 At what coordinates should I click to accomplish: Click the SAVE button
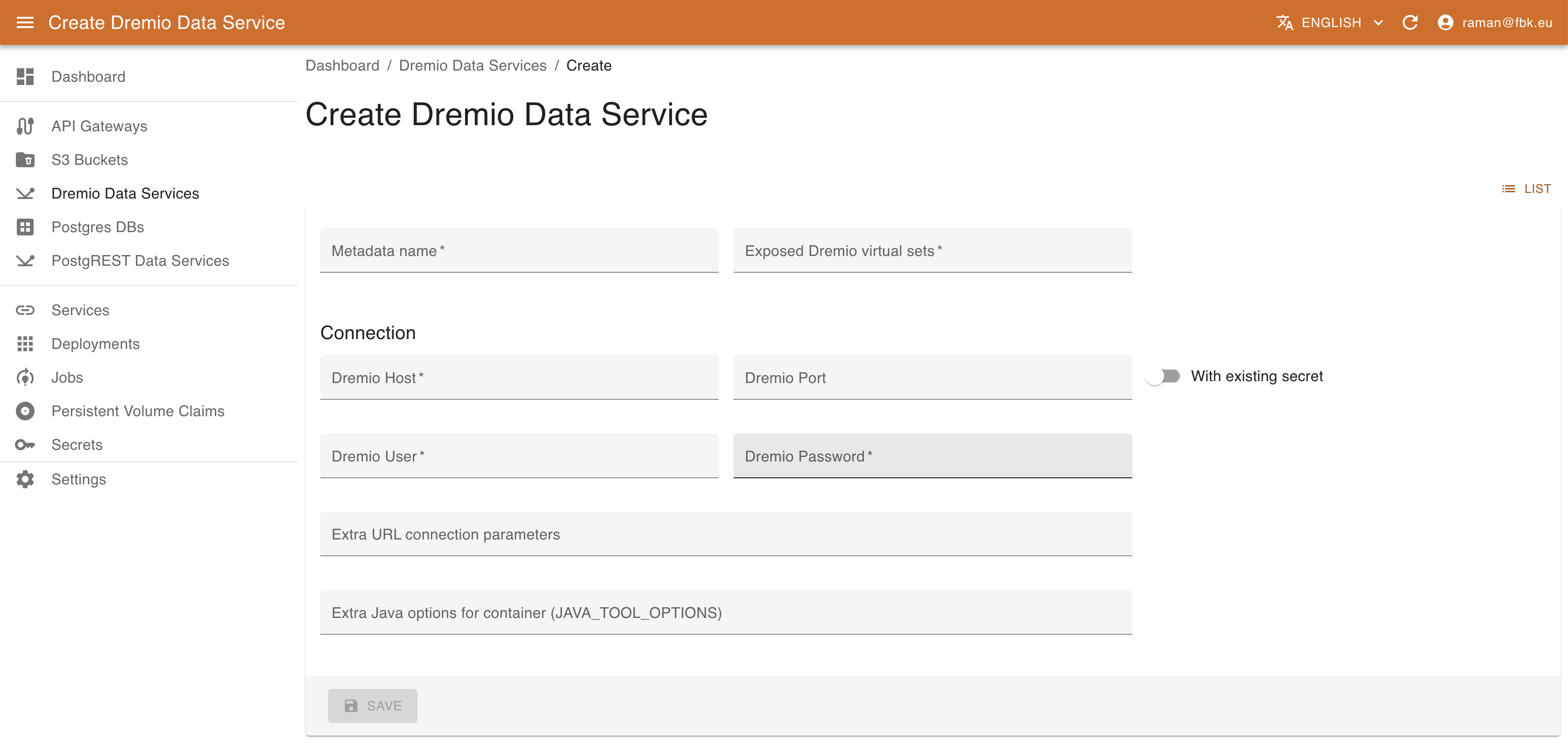coord(373,706)
